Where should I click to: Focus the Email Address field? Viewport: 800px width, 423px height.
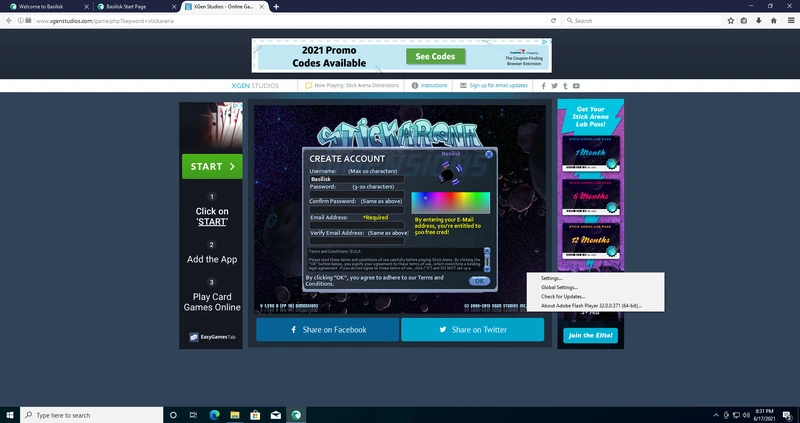click(x=357, y=225)
